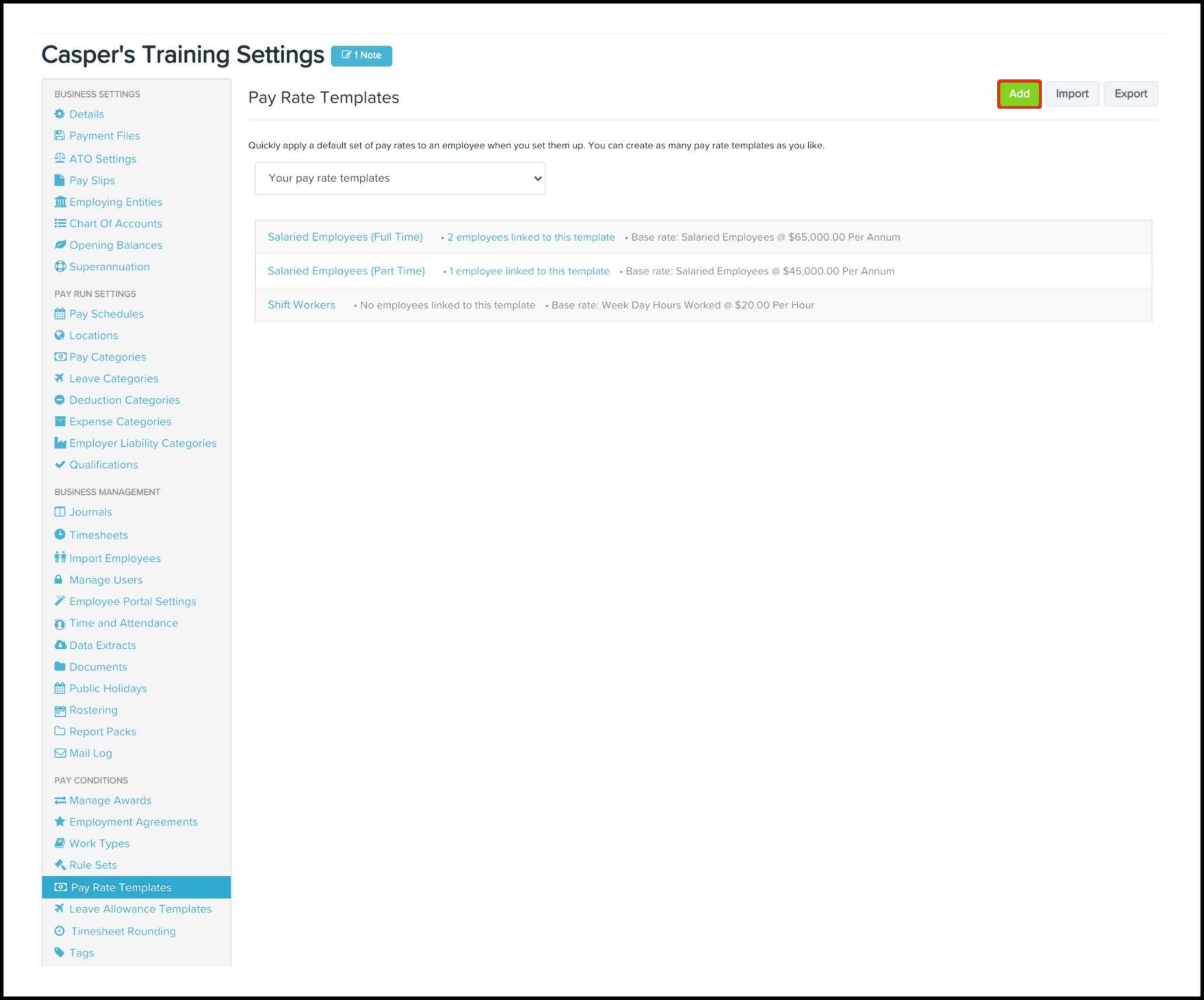Click the globe icon next to Locations

[60, 335]
